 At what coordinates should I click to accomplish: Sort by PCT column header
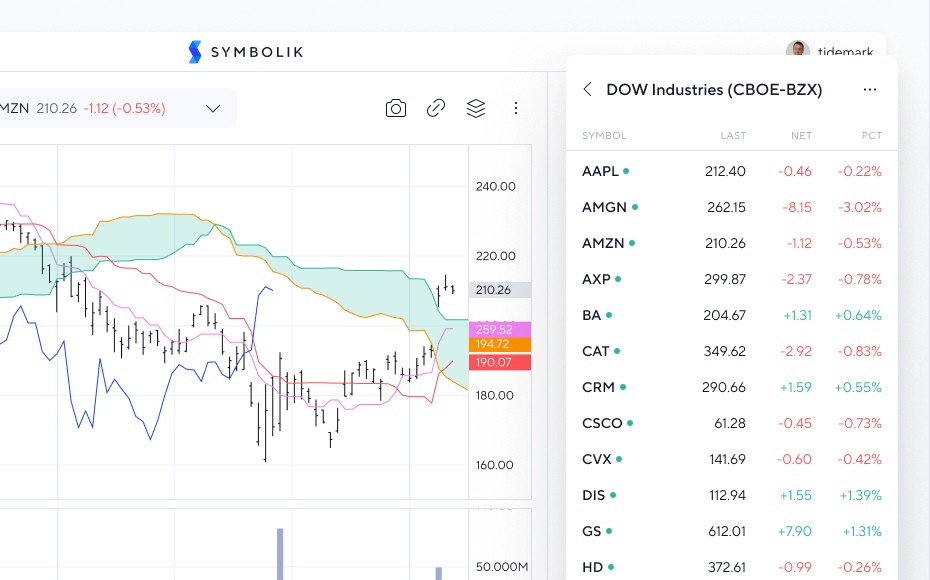[x=871, y=136]
